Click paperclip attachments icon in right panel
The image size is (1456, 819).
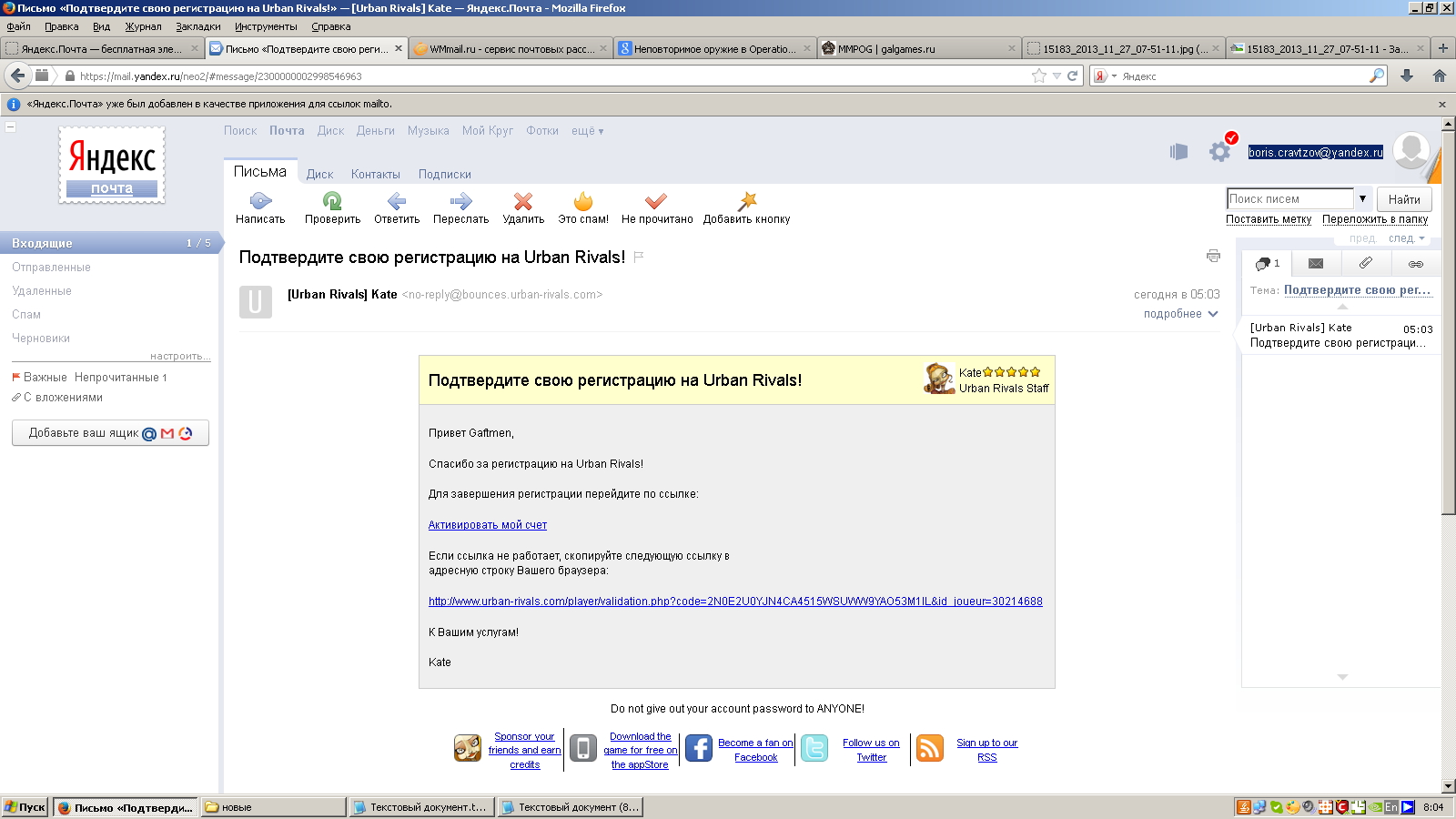coord(1366,263)
